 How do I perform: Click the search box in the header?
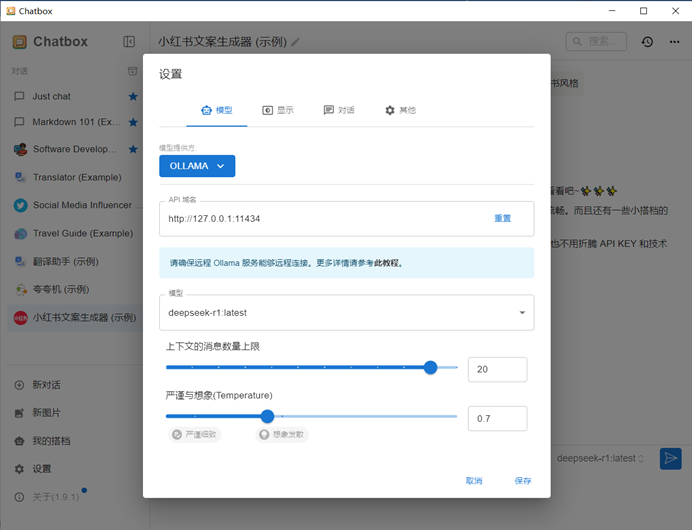[x=596, y=41]
